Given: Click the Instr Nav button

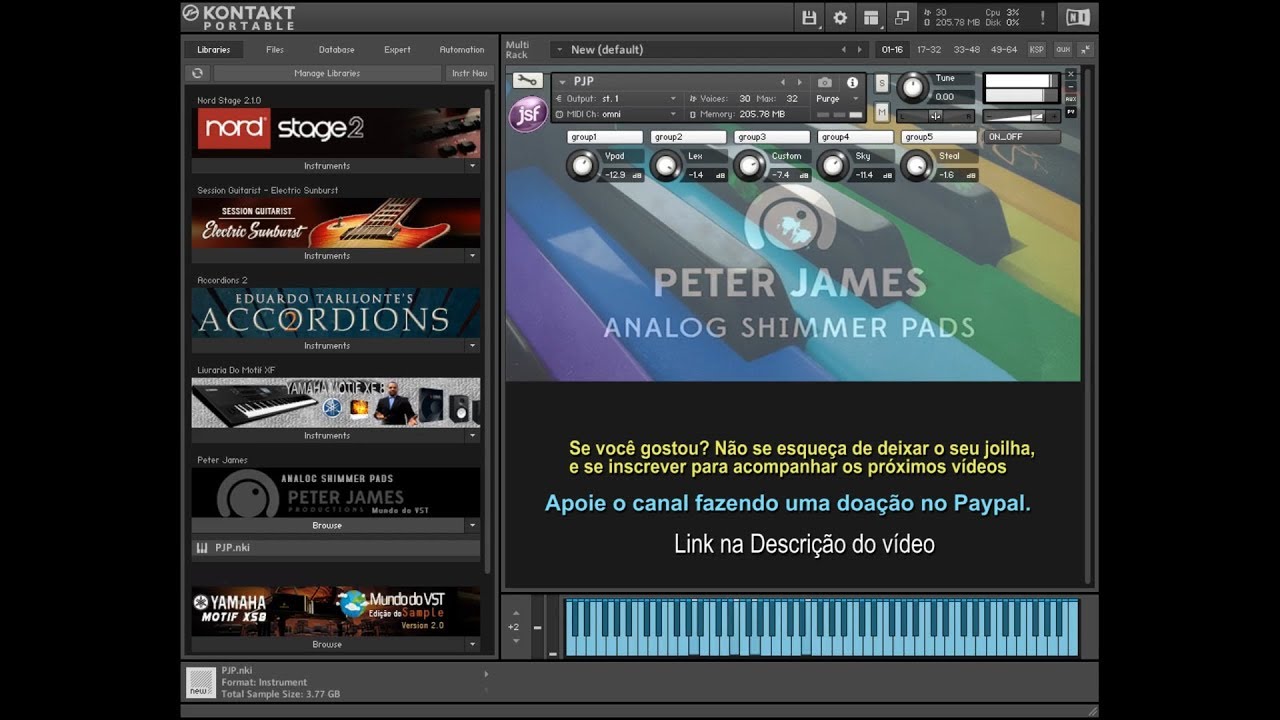Looking at the screenshot, I should click(469, 73).
